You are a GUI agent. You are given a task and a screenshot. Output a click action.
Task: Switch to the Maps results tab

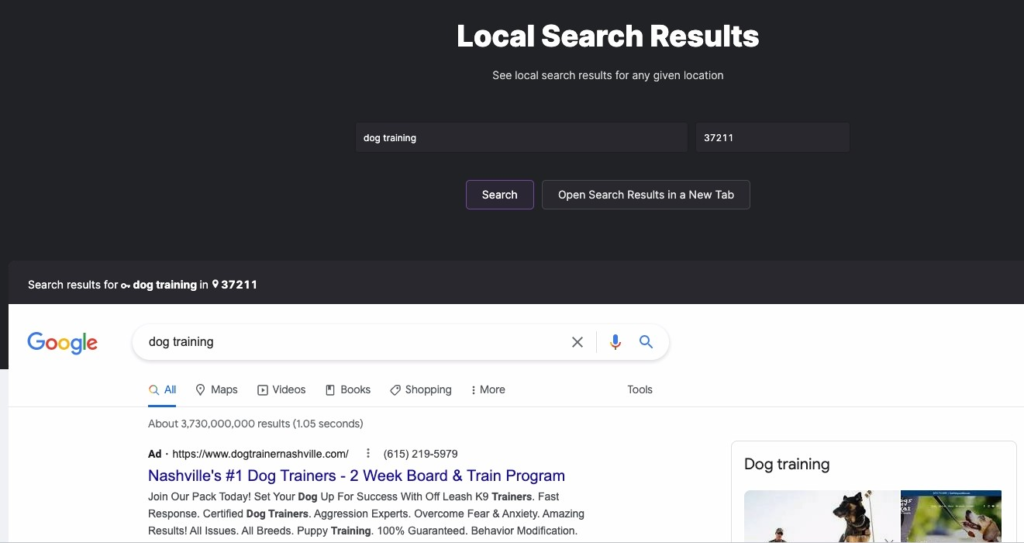[x=216, y=389]
